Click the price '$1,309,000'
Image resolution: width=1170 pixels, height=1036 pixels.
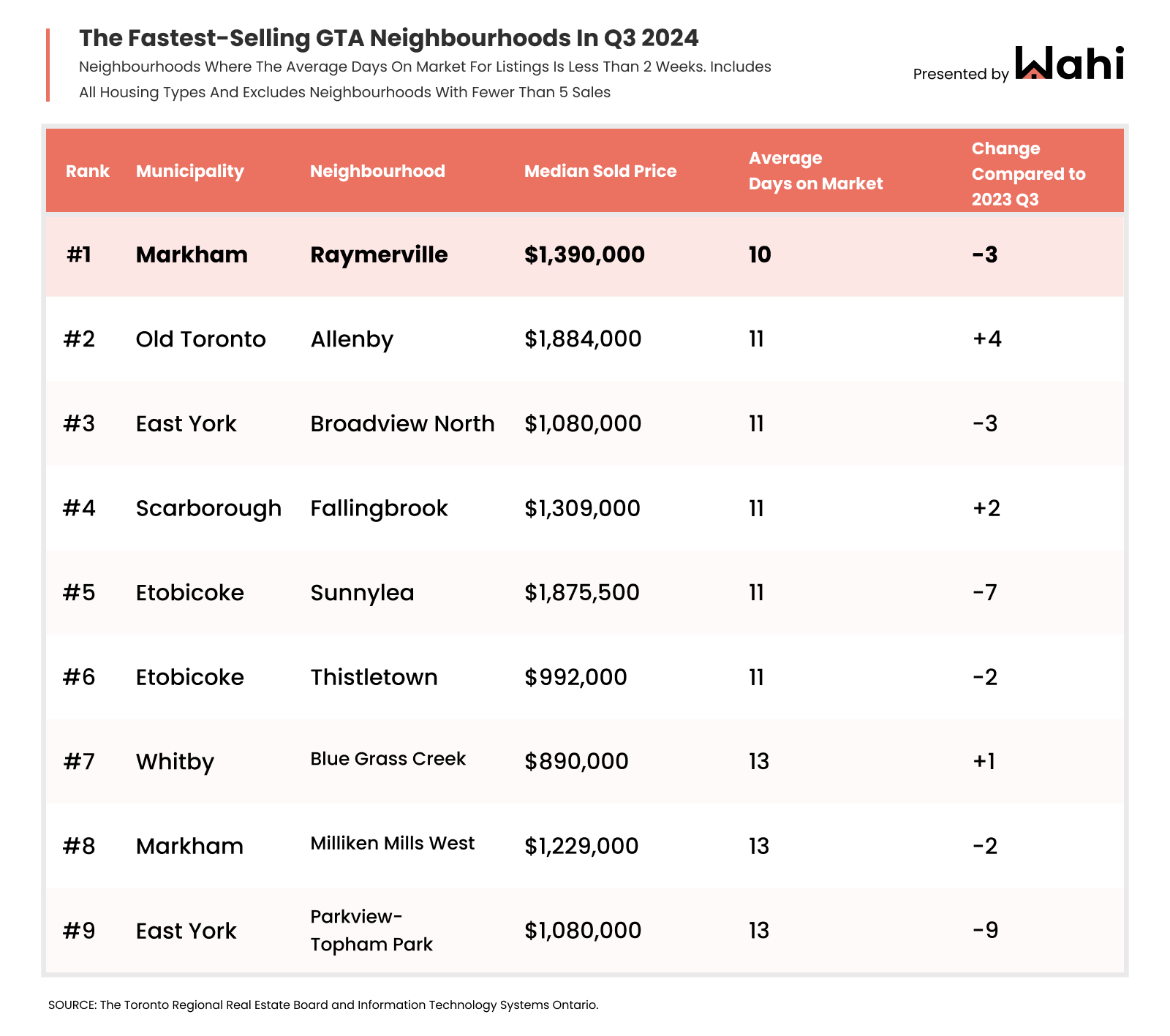click(x=582, y=508)
